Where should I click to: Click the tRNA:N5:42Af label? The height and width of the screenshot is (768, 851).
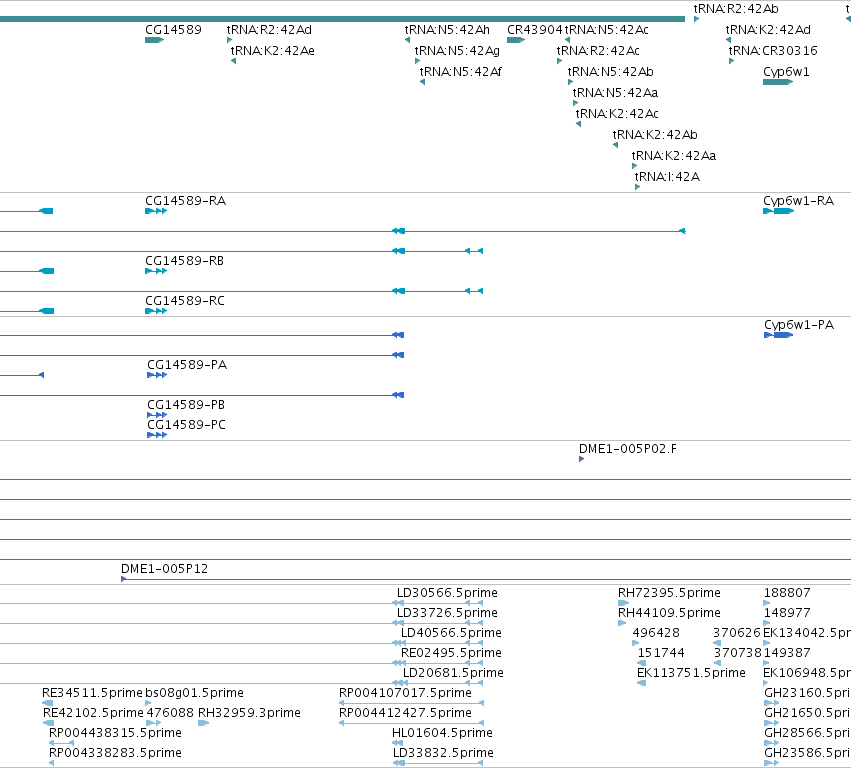point(461,72)
